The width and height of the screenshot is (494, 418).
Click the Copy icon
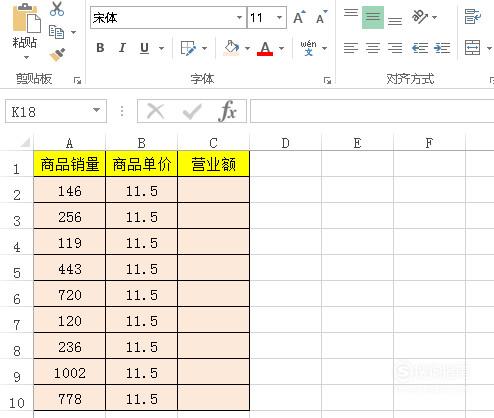[x=56, y=32]
